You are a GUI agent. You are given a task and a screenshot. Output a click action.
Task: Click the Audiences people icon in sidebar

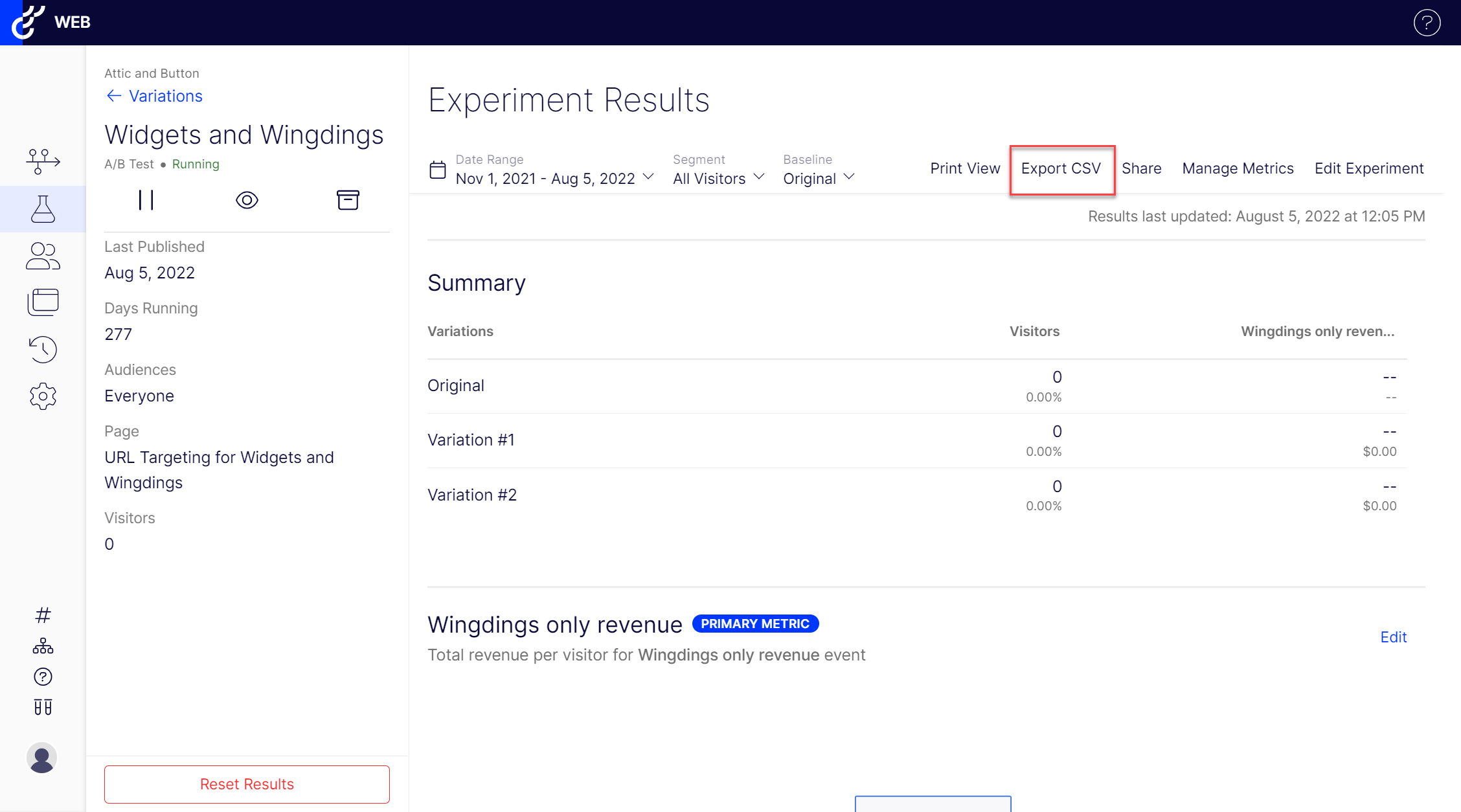tap(43, 256)
